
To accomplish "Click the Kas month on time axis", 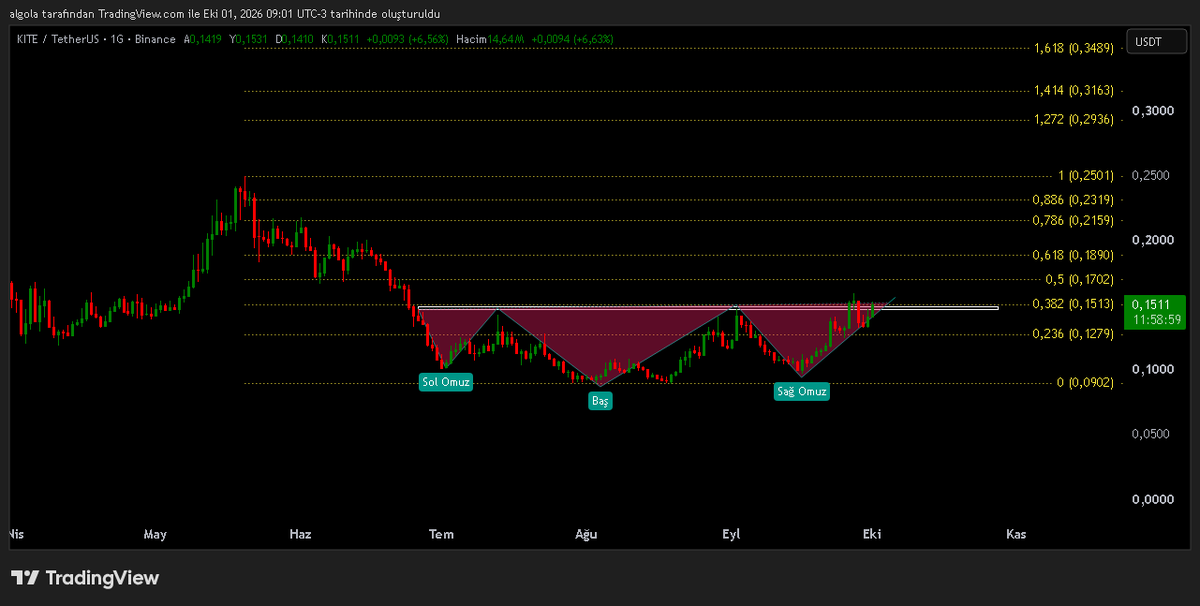I will click(x=1016, y=534).
